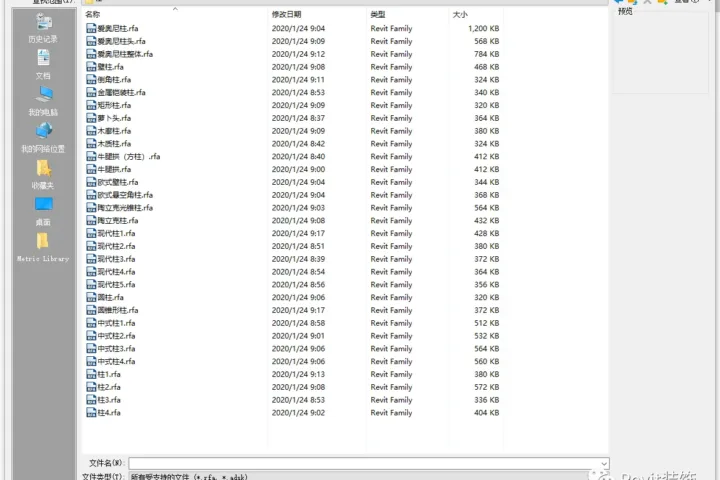Click the size value 784 KB
The image size is (720, 480).
(x=487, y=54)
